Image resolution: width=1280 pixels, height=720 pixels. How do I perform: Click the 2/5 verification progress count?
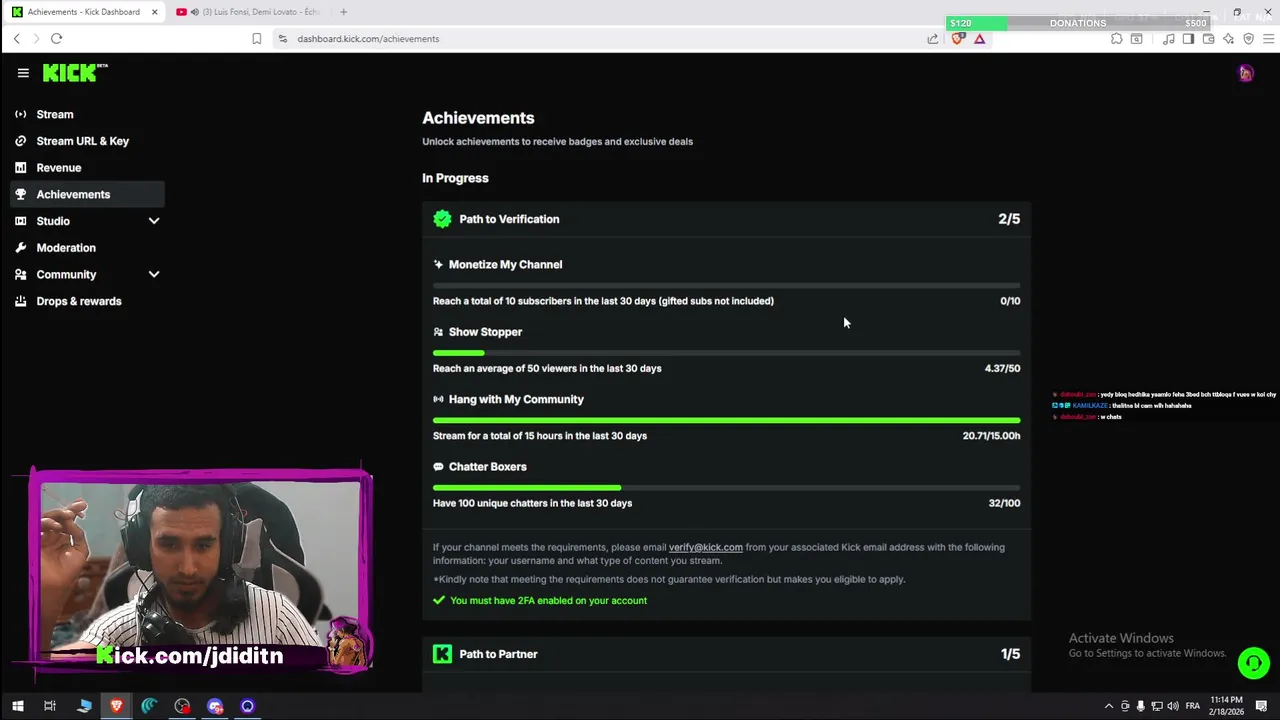(x=1009, y=219)
